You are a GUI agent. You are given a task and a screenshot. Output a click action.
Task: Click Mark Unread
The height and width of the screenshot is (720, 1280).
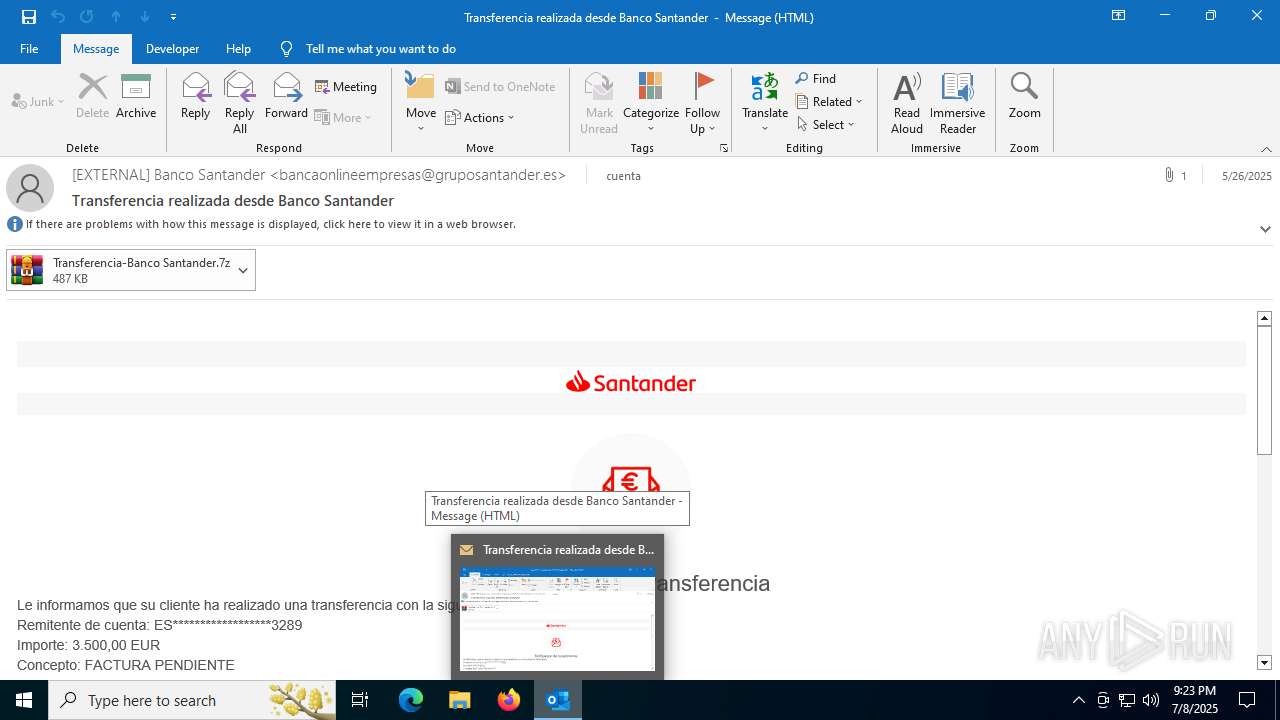[x=599, y=103]
